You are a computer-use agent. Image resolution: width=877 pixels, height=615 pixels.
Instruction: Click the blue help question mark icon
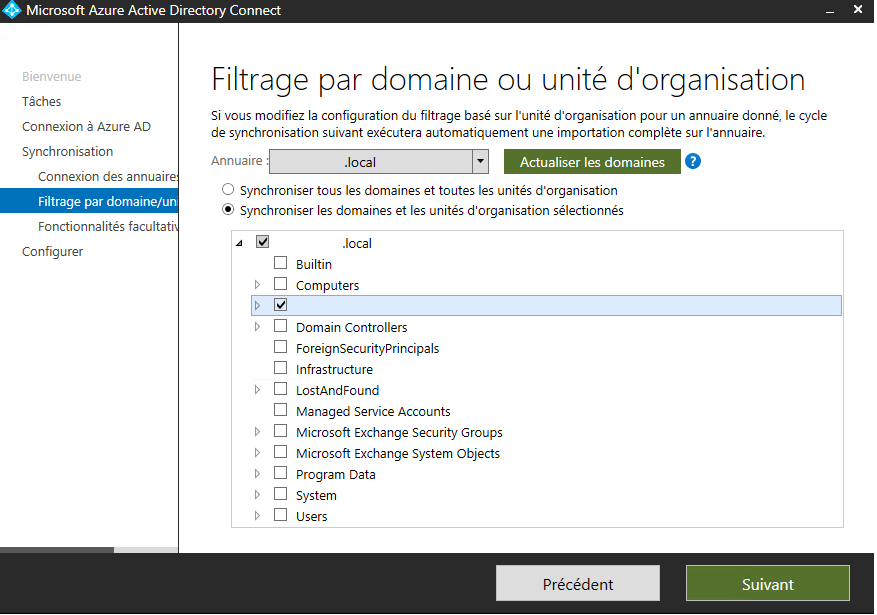(x=692, y=162)
